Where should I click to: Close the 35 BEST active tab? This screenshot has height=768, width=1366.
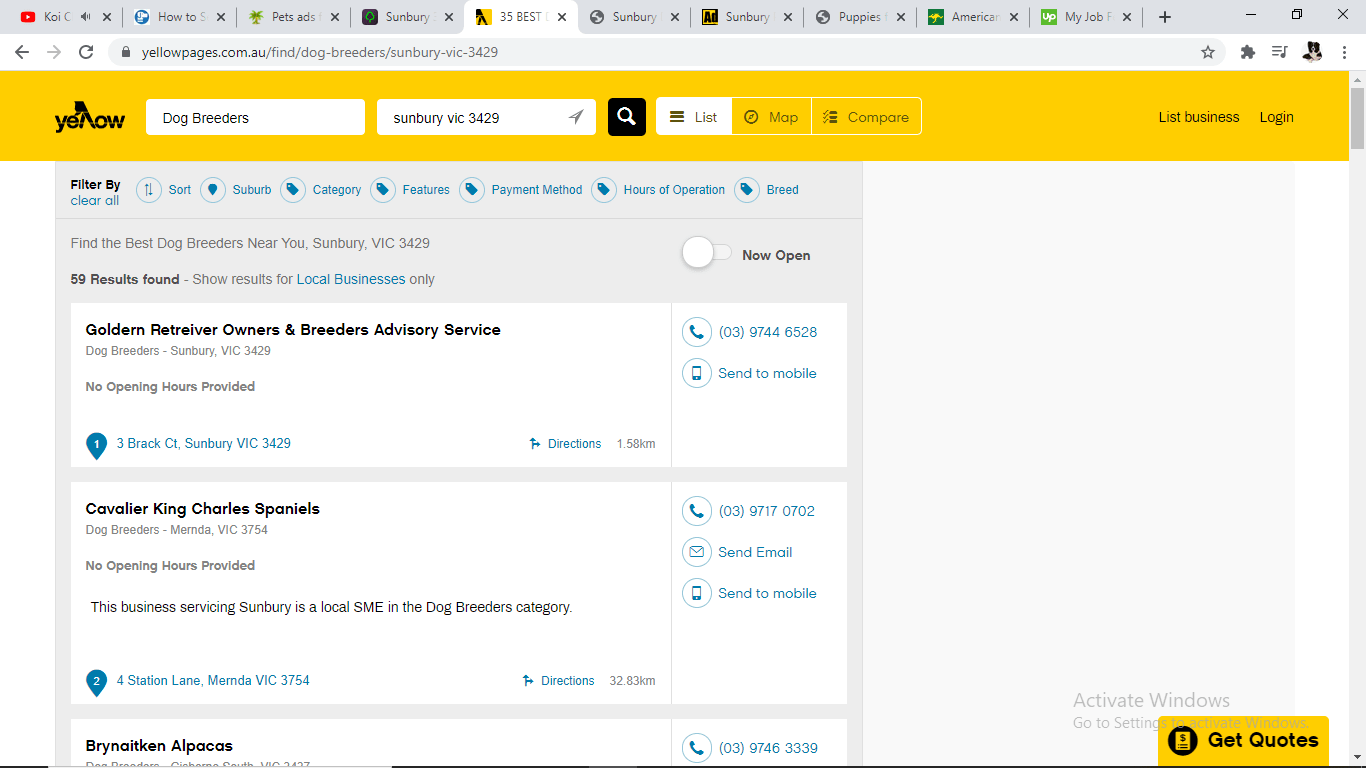pos(563,17)
